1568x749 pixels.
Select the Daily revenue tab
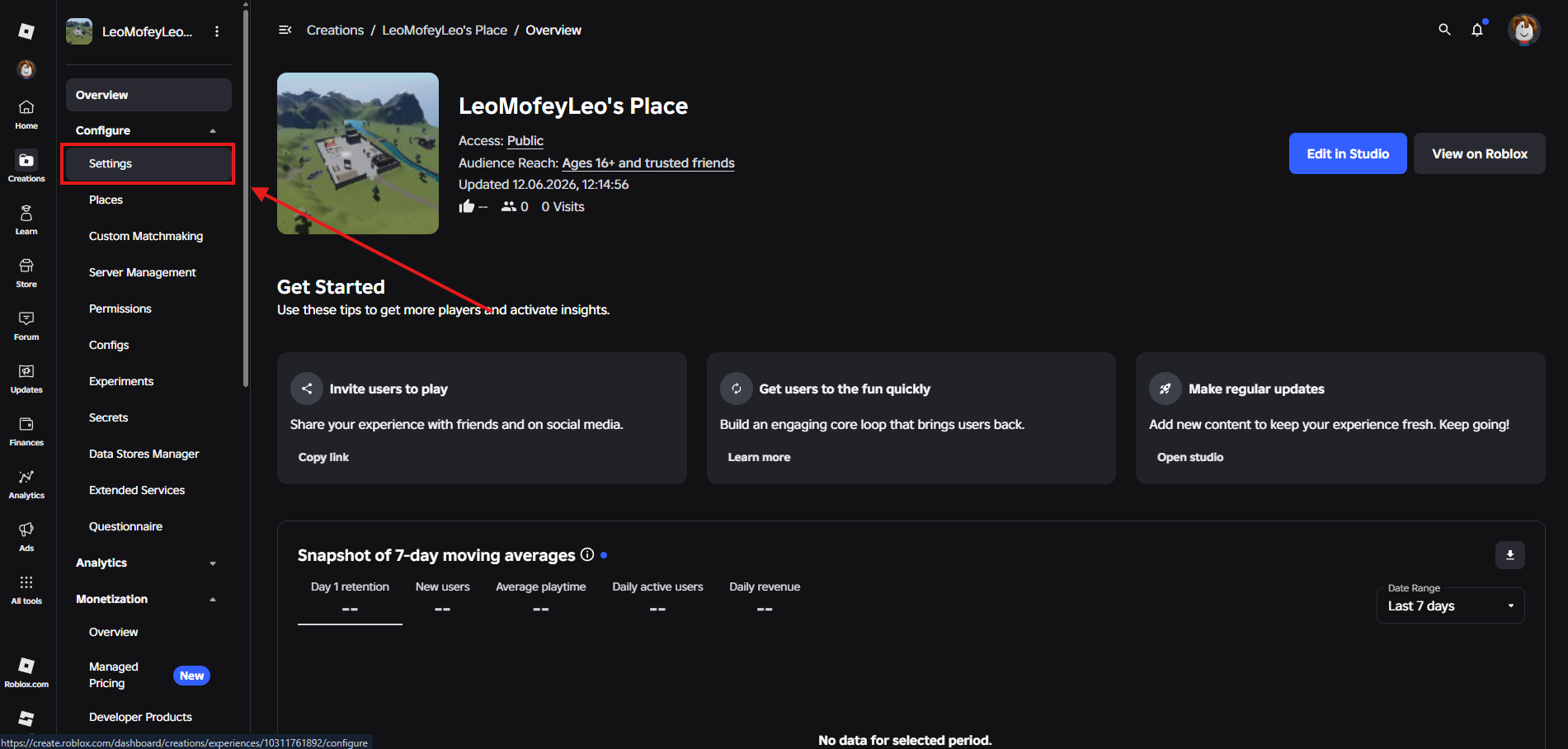pyautogui.click(x=765, y=598)
